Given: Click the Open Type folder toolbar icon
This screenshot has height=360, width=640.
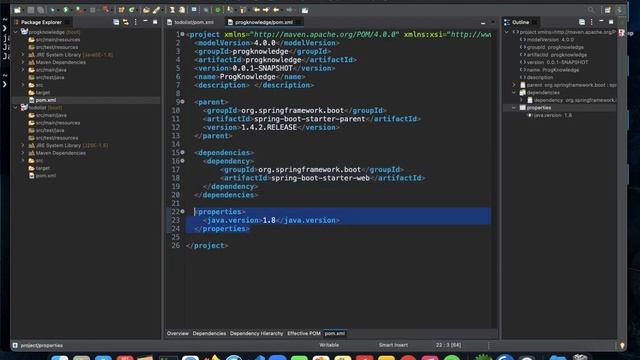Looking at the screenshot, I should [x=146, y=10].
